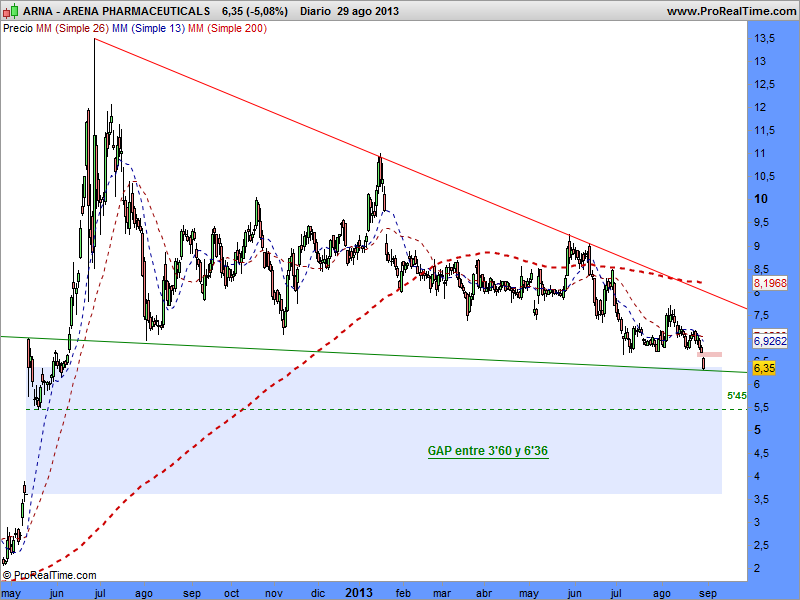Click the sep label at right of time axis
The image size is (800, 600).
point(708,594)
